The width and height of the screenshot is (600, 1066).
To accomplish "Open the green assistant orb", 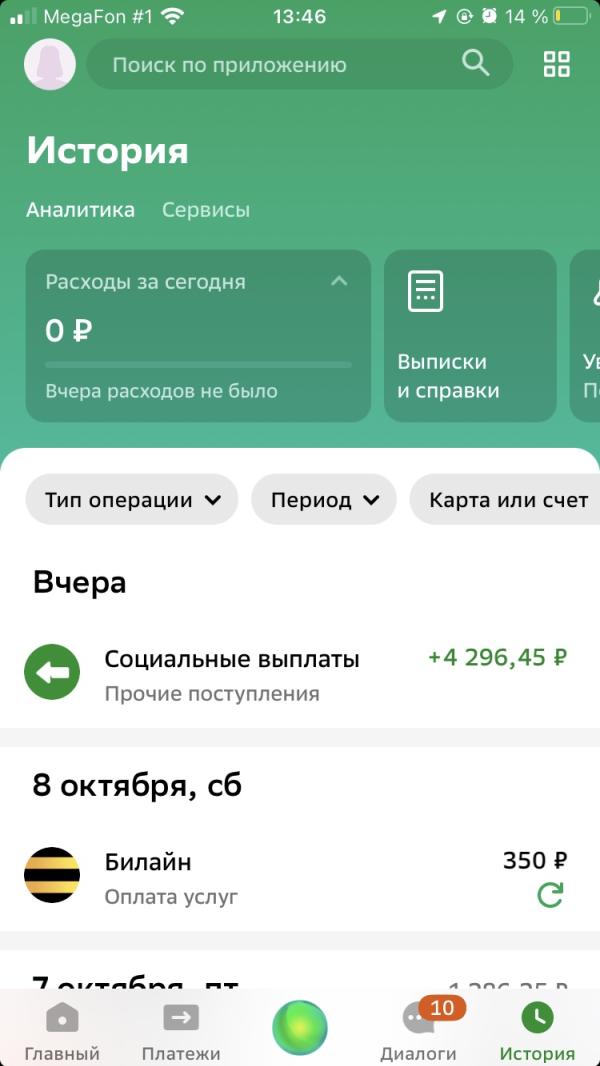I will click(x=300, y=1027).
